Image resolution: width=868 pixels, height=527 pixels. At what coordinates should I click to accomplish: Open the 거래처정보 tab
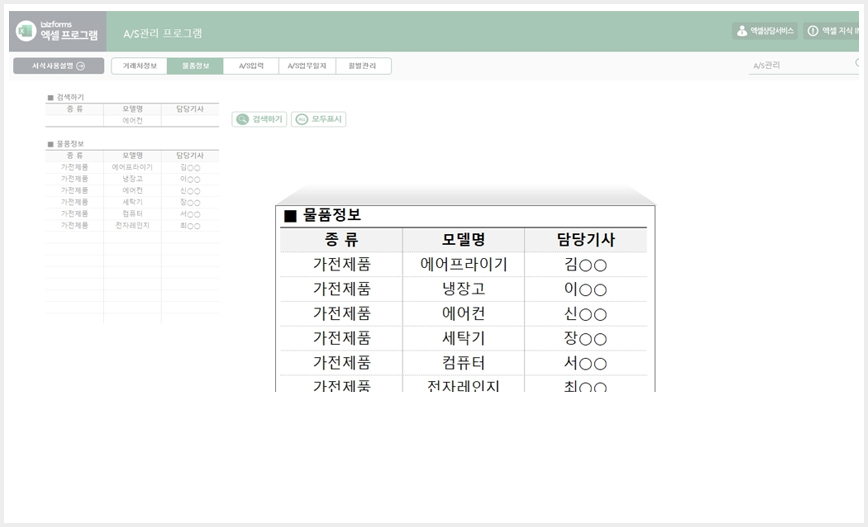tap(140, 66)
